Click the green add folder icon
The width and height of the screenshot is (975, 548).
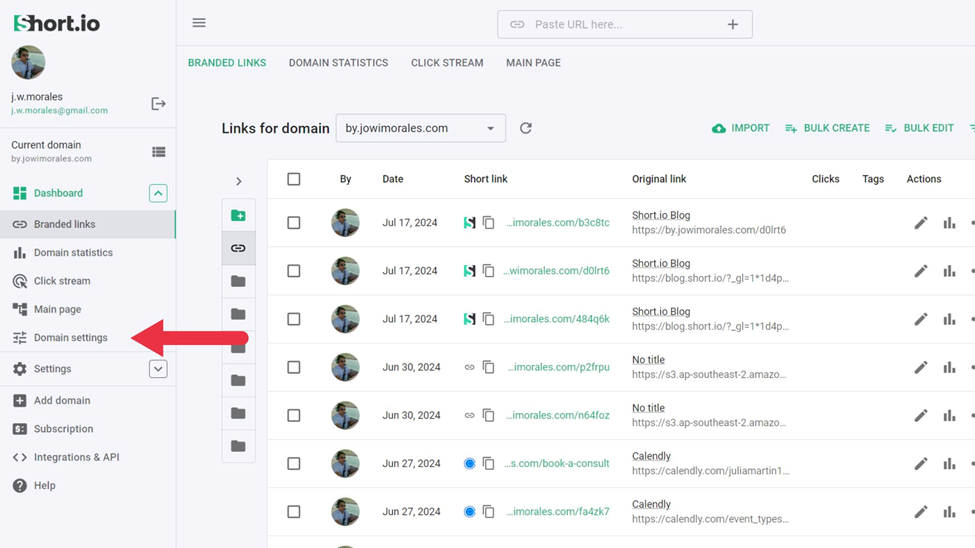(238, 216)
